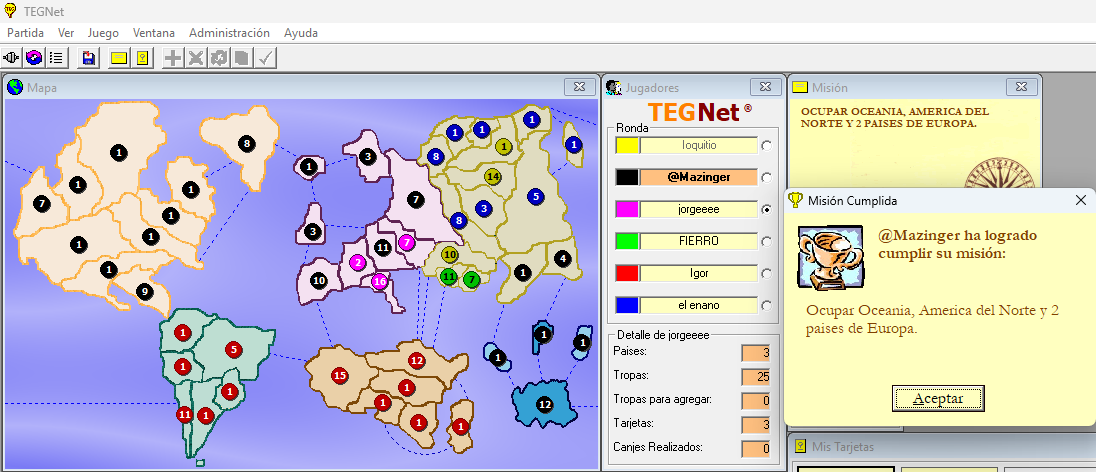1096x472 pixels.
Task: Close the Jugadores panel
Action: (765, 87)
